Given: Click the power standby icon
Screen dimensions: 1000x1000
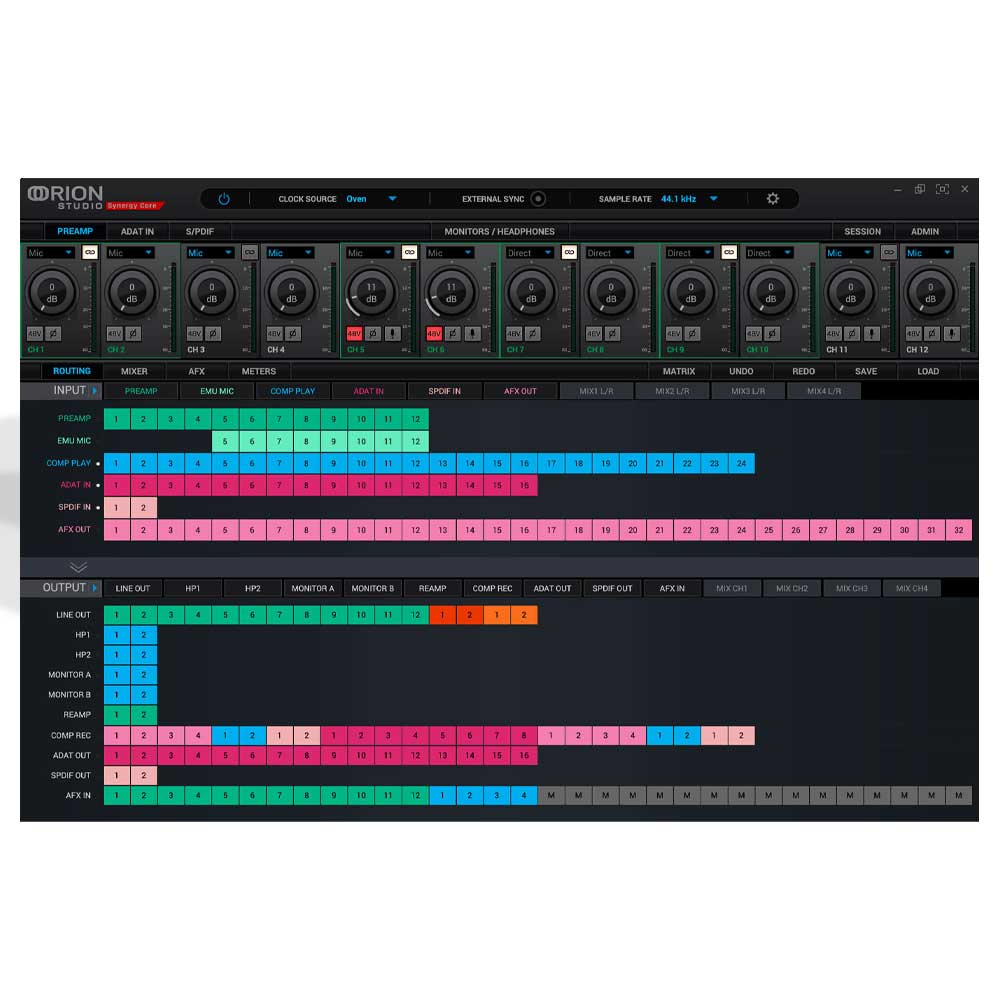Looking at the screenshot, I should point(224,199).
